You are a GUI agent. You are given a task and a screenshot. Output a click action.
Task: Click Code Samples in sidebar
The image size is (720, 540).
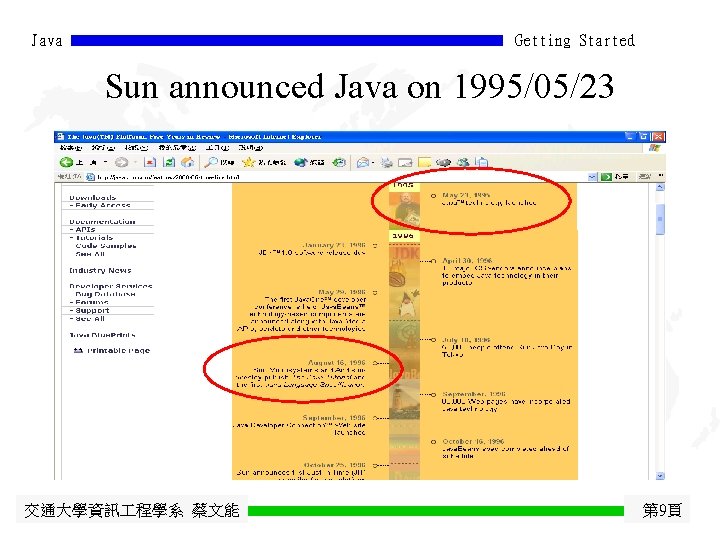click(x=106, y=246)
